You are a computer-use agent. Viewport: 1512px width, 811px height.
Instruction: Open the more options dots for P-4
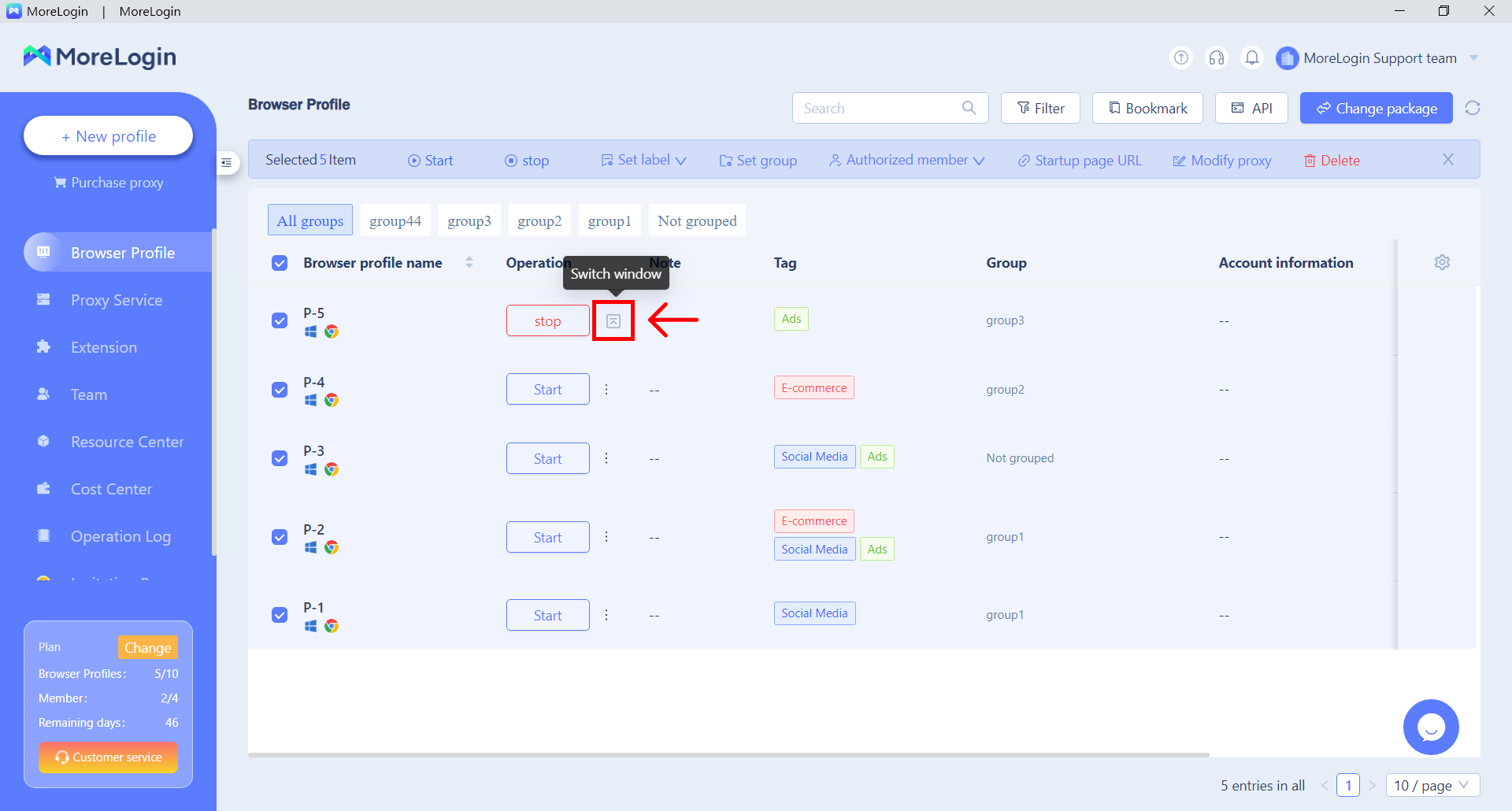pos(606,389)
